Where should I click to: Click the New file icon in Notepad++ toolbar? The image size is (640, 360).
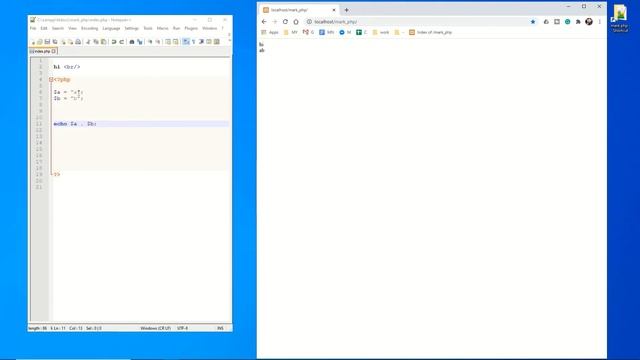33,42
